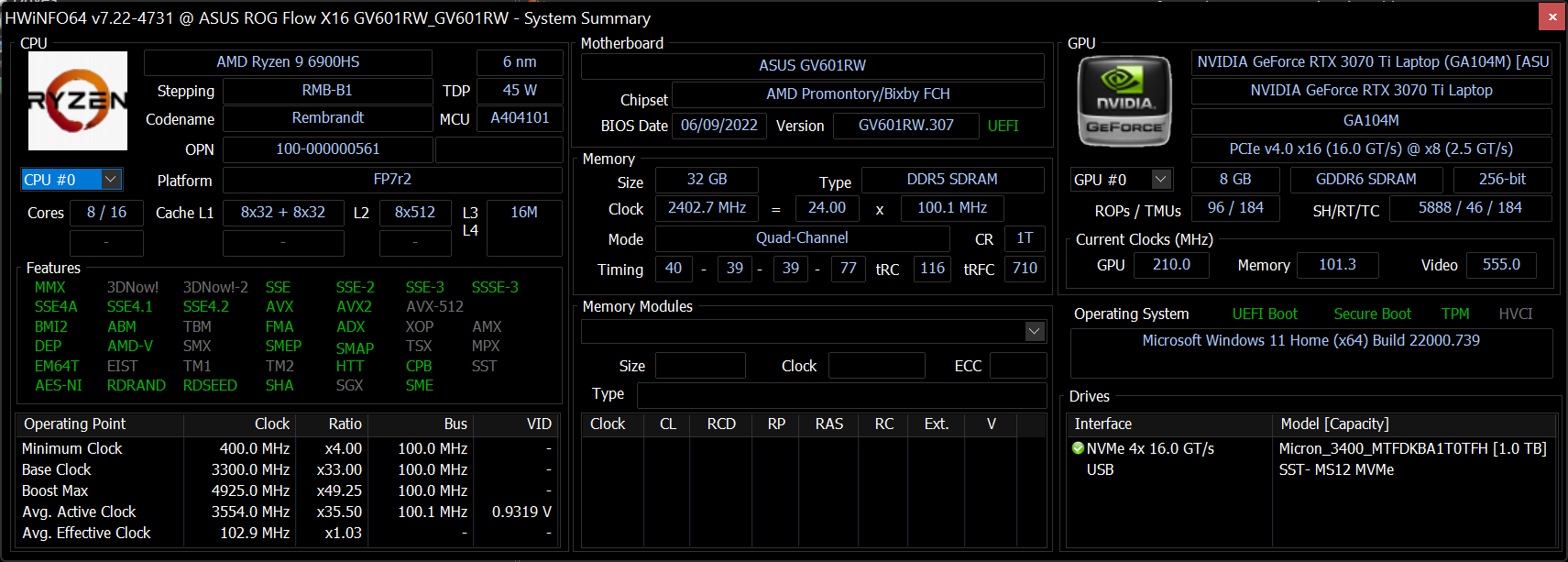Select the AMD Promontory/Bixby FCH chipset field
The height and width of the screenshot is (562, 1568).
coord(858,94)
